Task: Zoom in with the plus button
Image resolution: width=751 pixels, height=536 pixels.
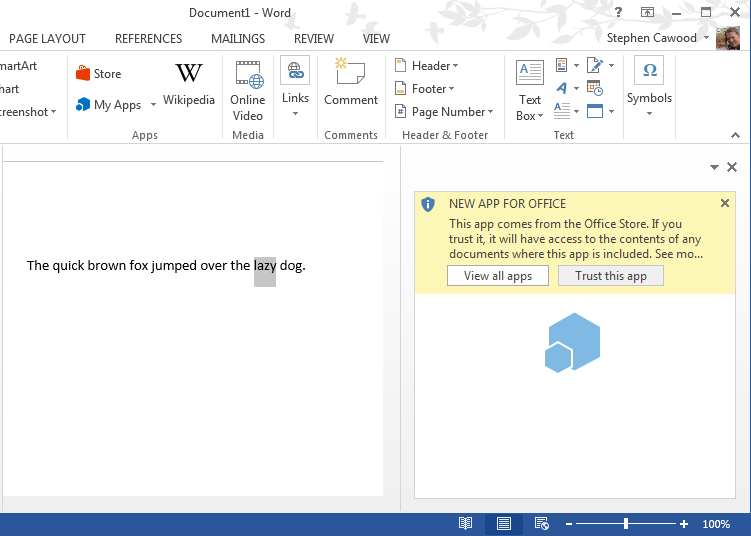Action: click(x=684, y=524)
